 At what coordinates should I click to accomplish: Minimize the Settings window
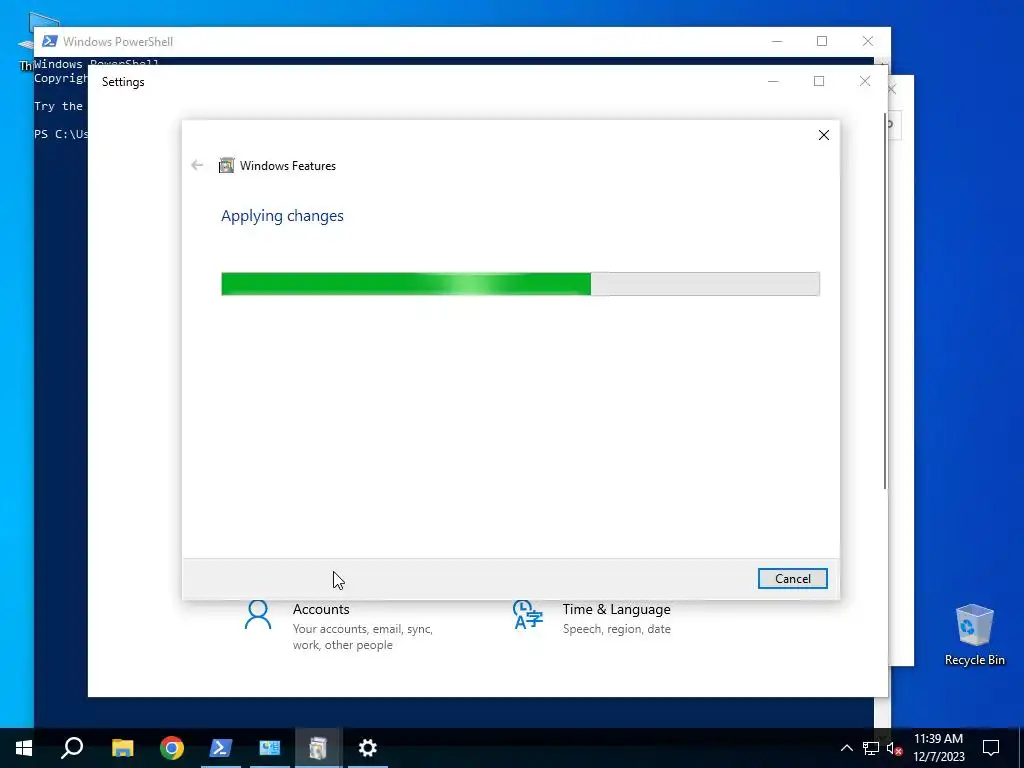pyautogui.click(x=773, y=82)
